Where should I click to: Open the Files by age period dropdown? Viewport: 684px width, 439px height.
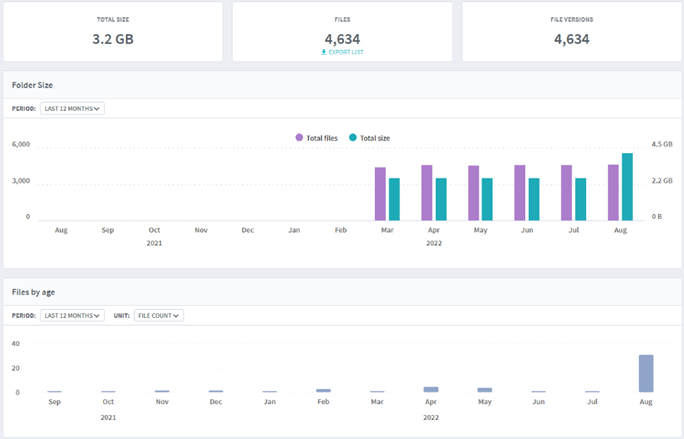click(x=73, y=316)
